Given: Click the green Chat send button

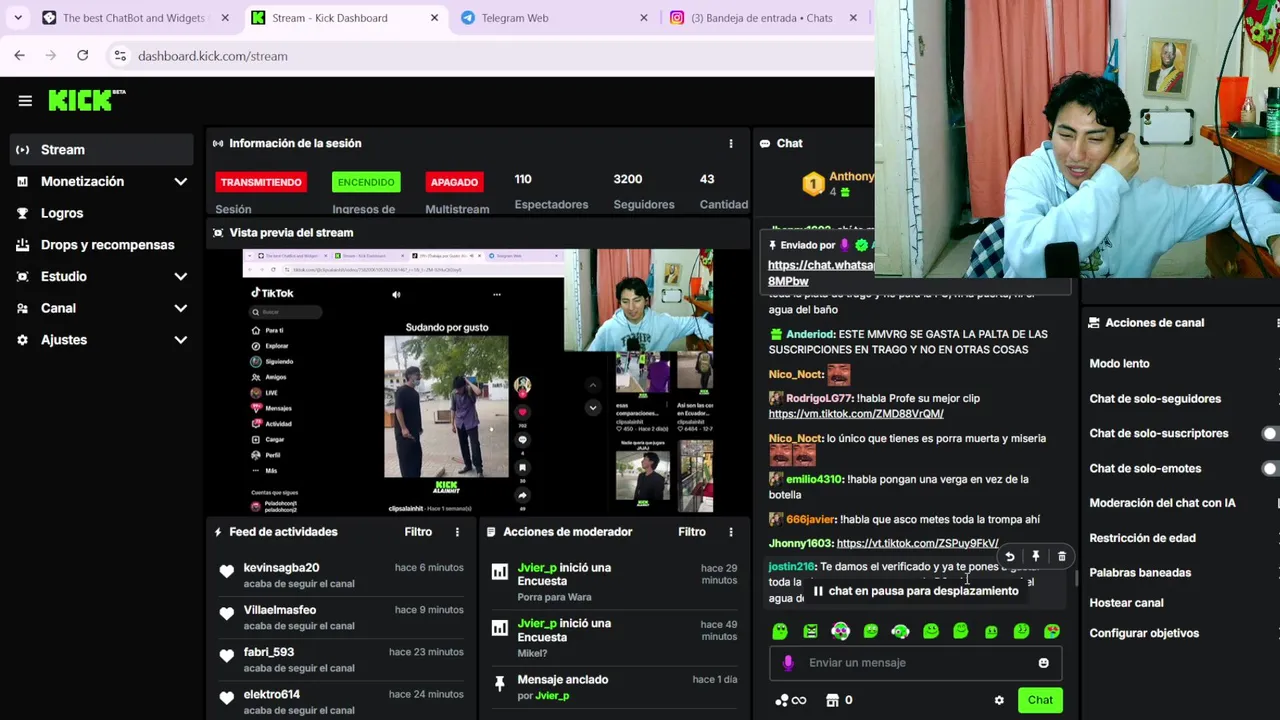Looking at the screenshot, I should [x=1040, y=700].
